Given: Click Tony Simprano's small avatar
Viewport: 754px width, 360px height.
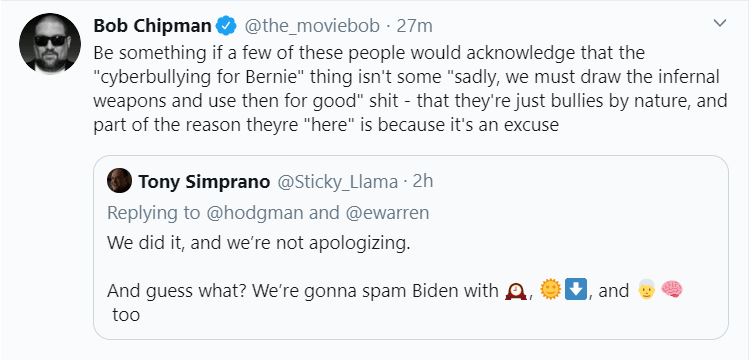Looking at the screenshot, I should (119, 181).
